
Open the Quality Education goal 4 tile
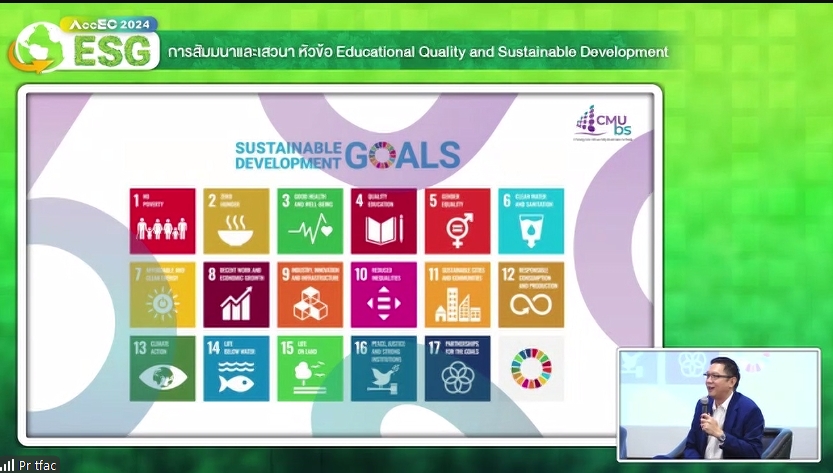point(383,221)
